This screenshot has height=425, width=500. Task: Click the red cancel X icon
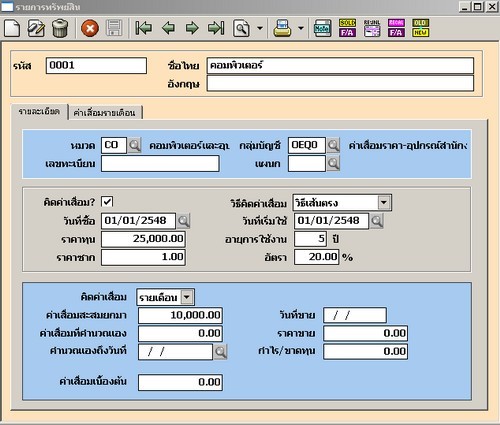click(90, 28)
